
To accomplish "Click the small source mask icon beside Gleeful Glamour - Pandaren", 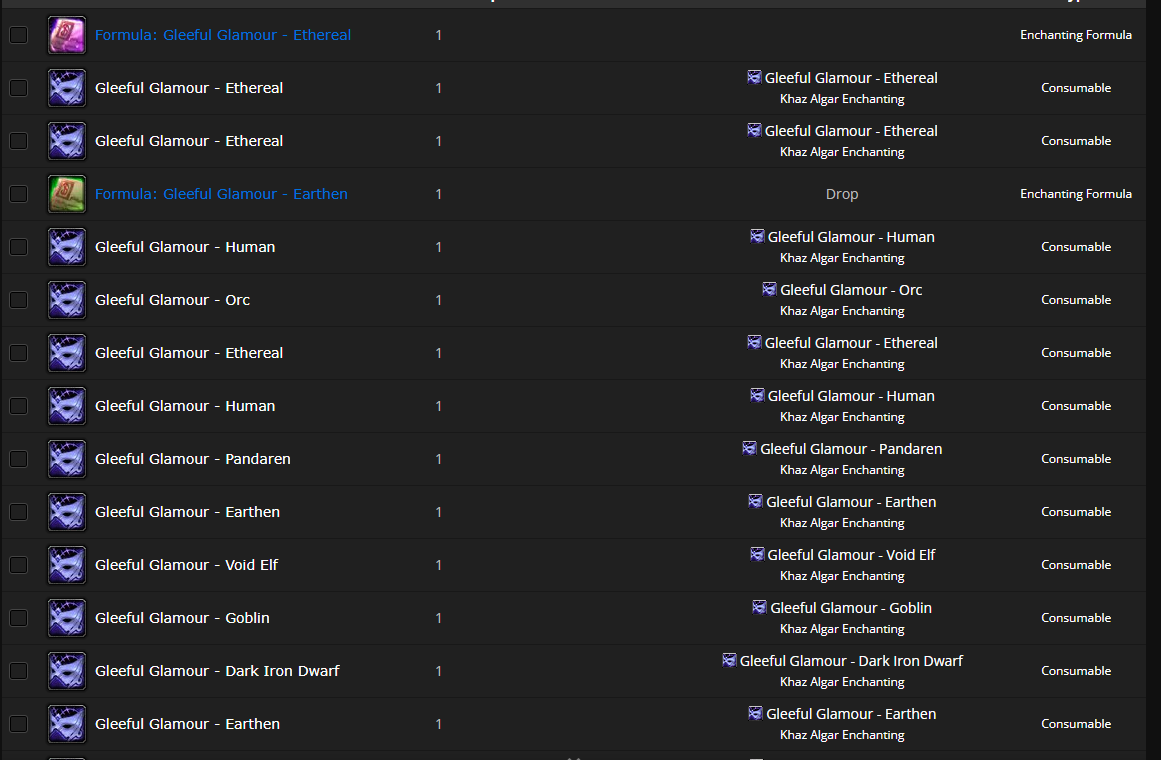I will point(749,448).
